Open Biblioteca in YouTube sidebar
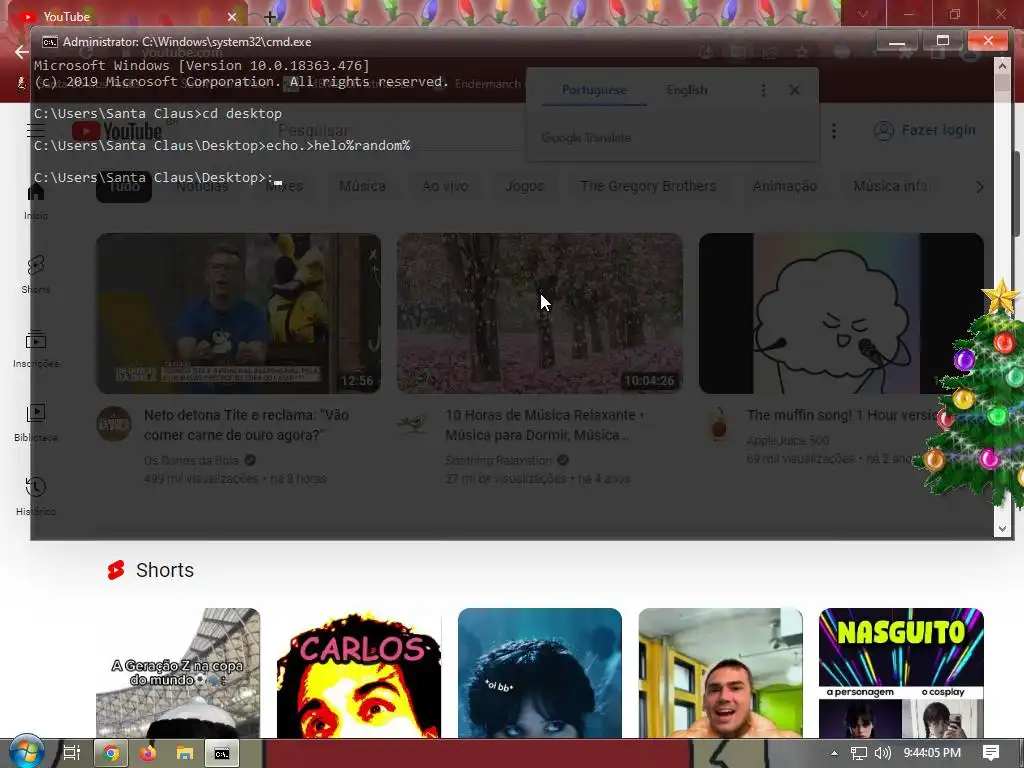This screenshot has width=1024, height=768. (x=36, y=423)
